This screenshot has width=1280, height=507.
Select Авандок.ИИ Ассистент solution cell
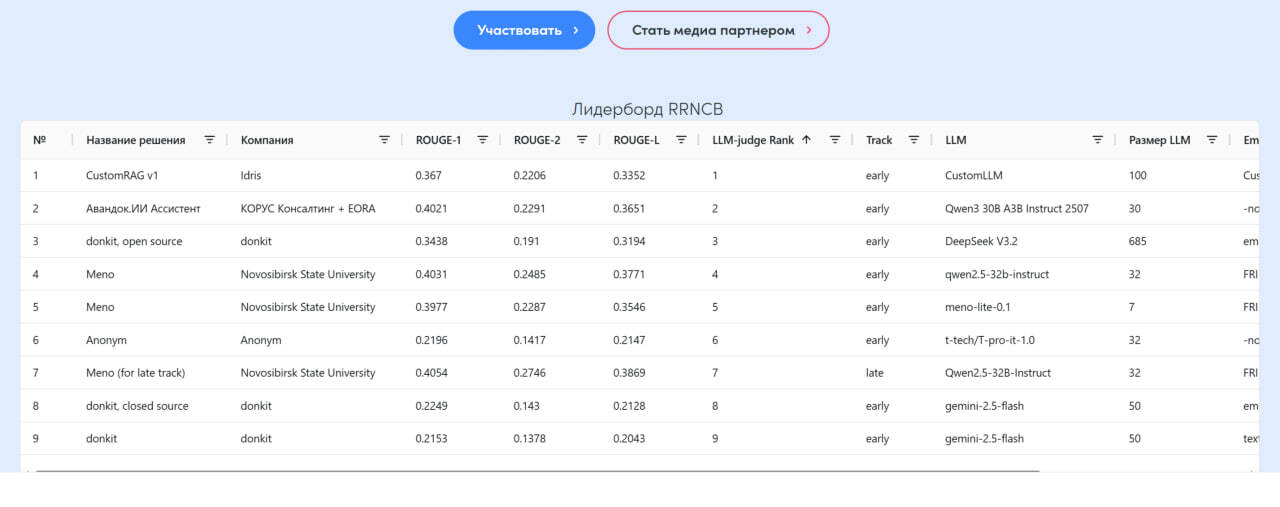click(x=143, y=209)
